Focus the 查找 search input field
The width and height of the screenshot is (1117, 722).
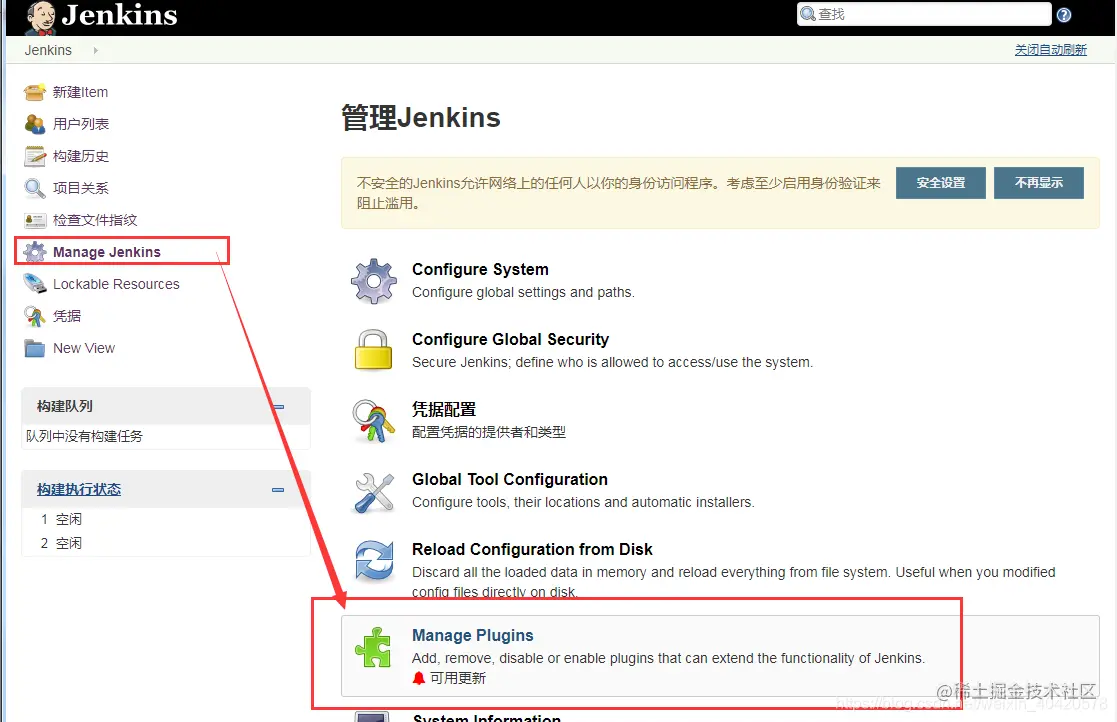(x=924, y=14)
